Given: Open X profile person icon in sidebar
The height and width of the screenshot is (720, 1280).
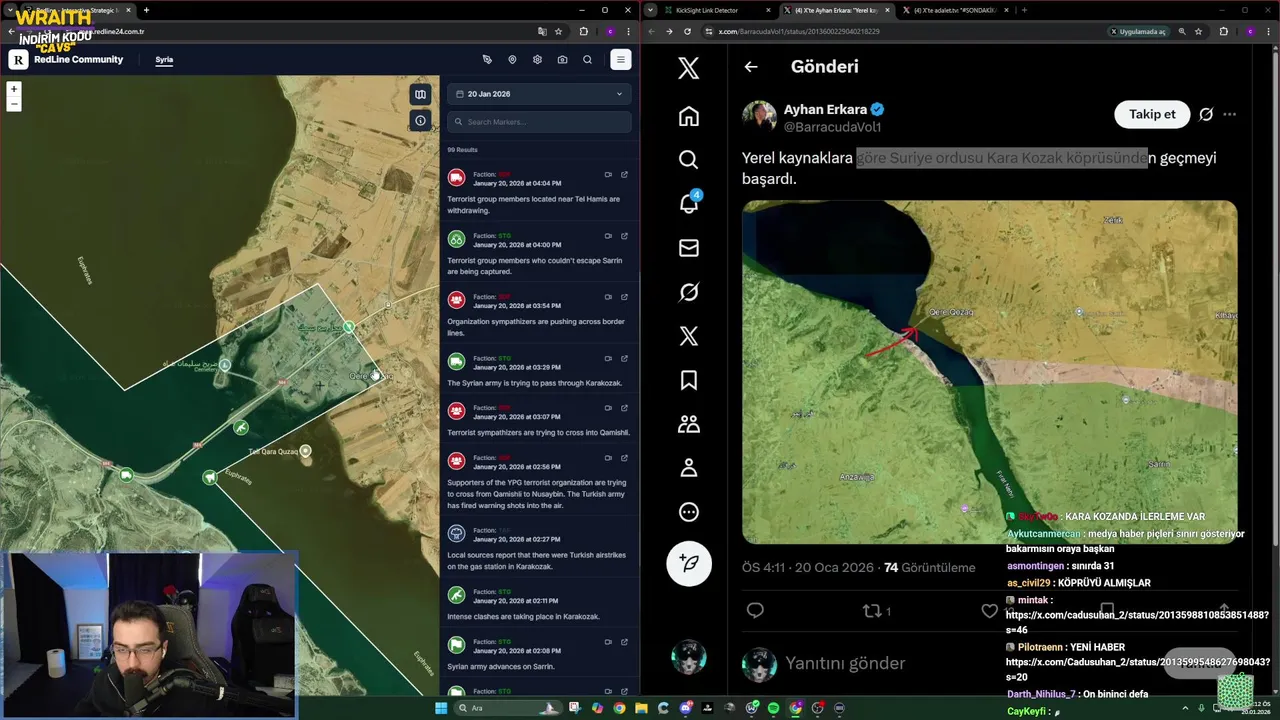Looking at the screenshot, I should click(689, 468).
